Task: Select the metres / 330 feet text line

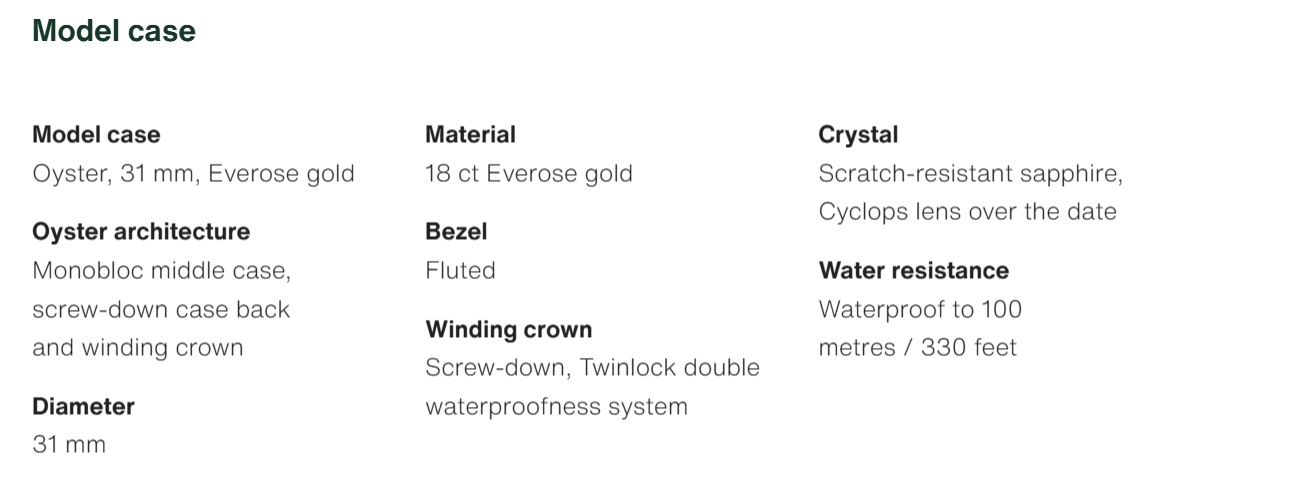Action: point(917,348)
